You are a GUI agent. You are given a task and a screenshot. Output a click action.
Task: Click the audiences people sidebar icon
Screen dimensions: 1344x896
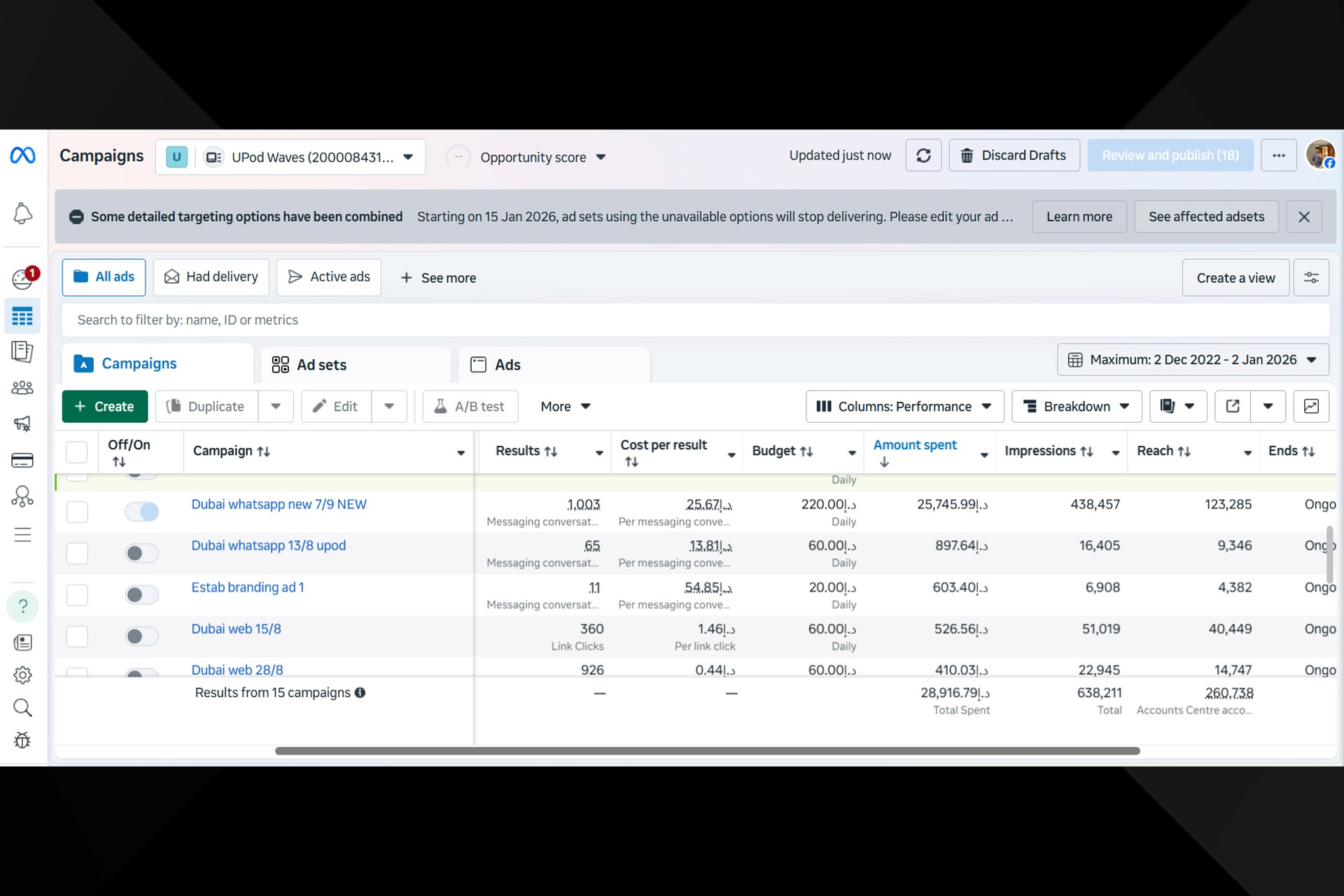click(22, 387)
